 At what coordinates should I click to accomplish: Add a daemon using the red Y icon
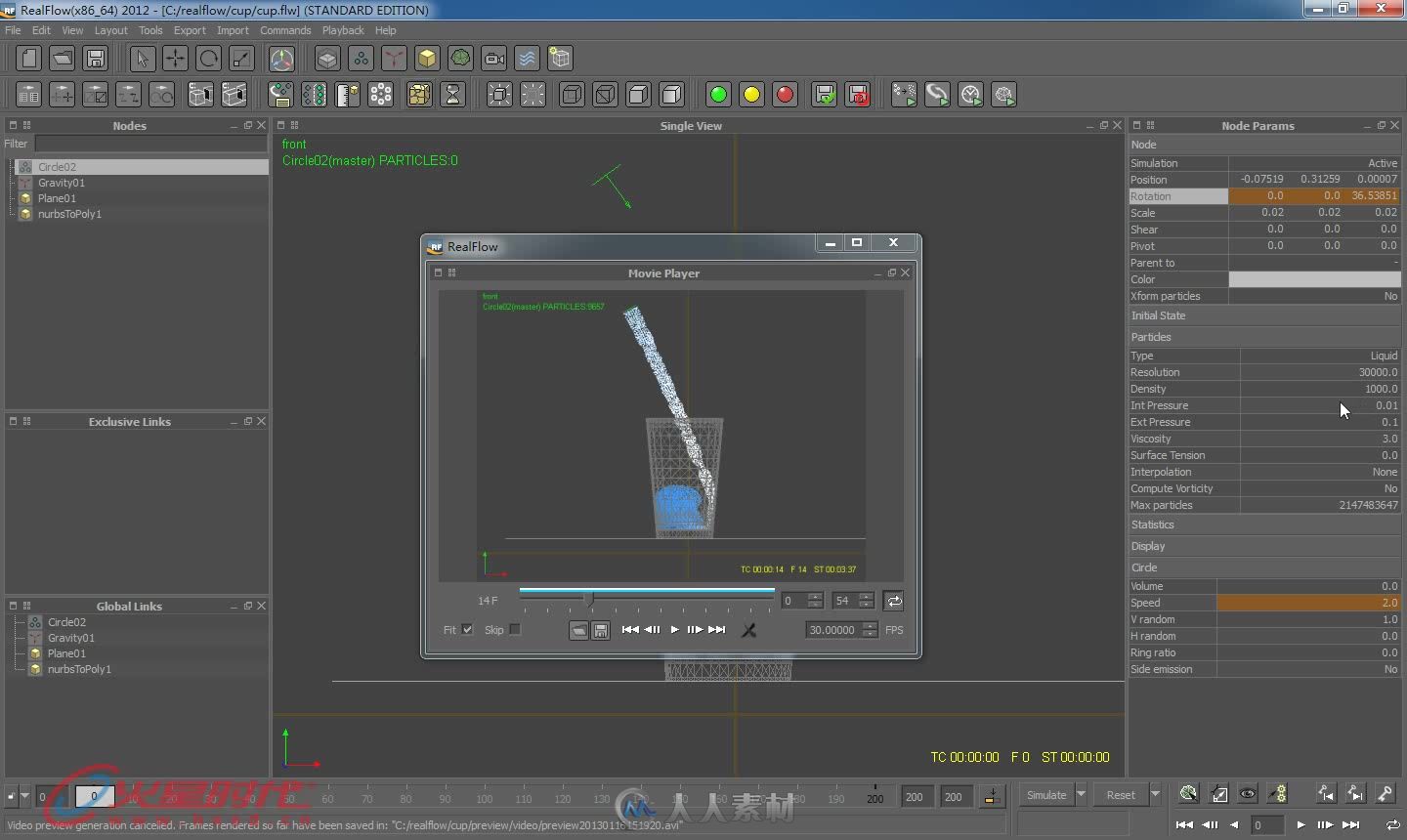[x=394, y=59]
